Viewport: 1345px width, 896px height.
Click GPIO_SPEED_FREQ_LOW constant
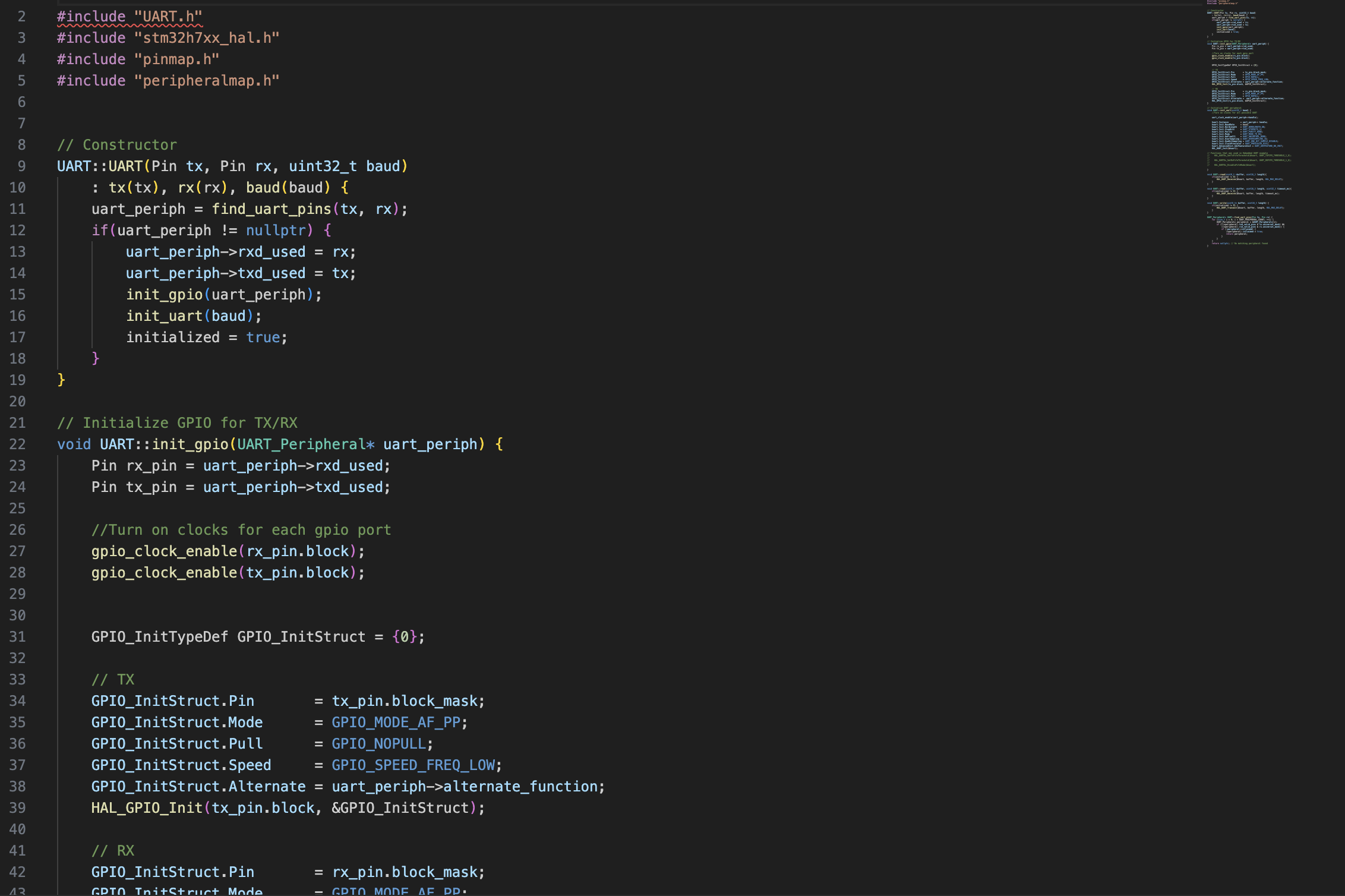[x=413, y=765]
